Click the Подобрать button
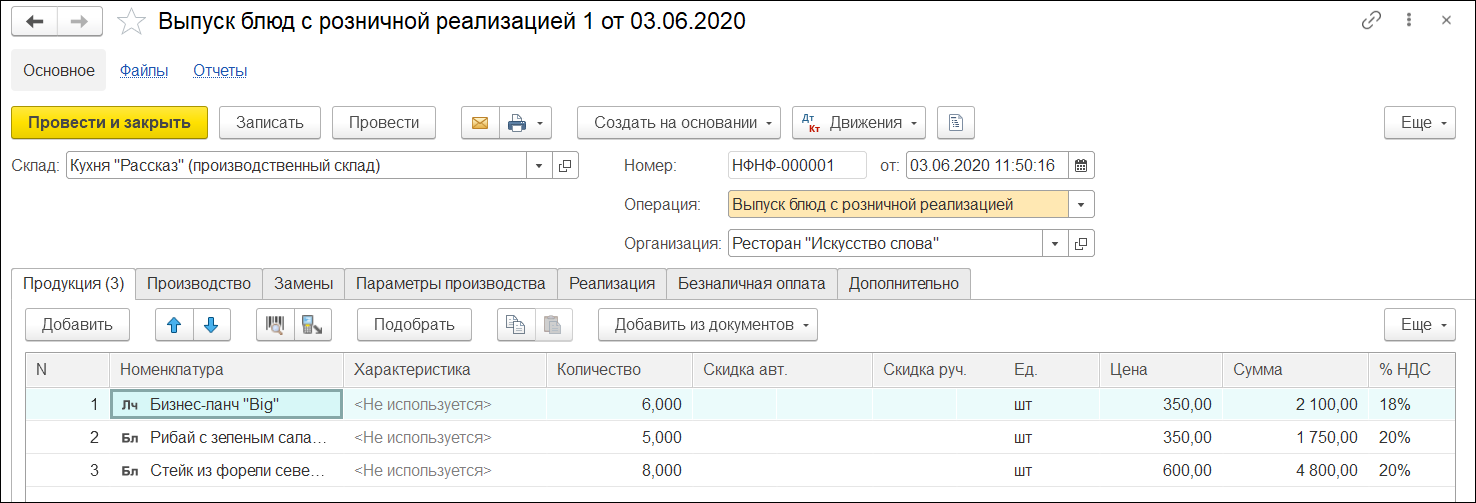This screenshot has width=1476, height=503. 414,324
